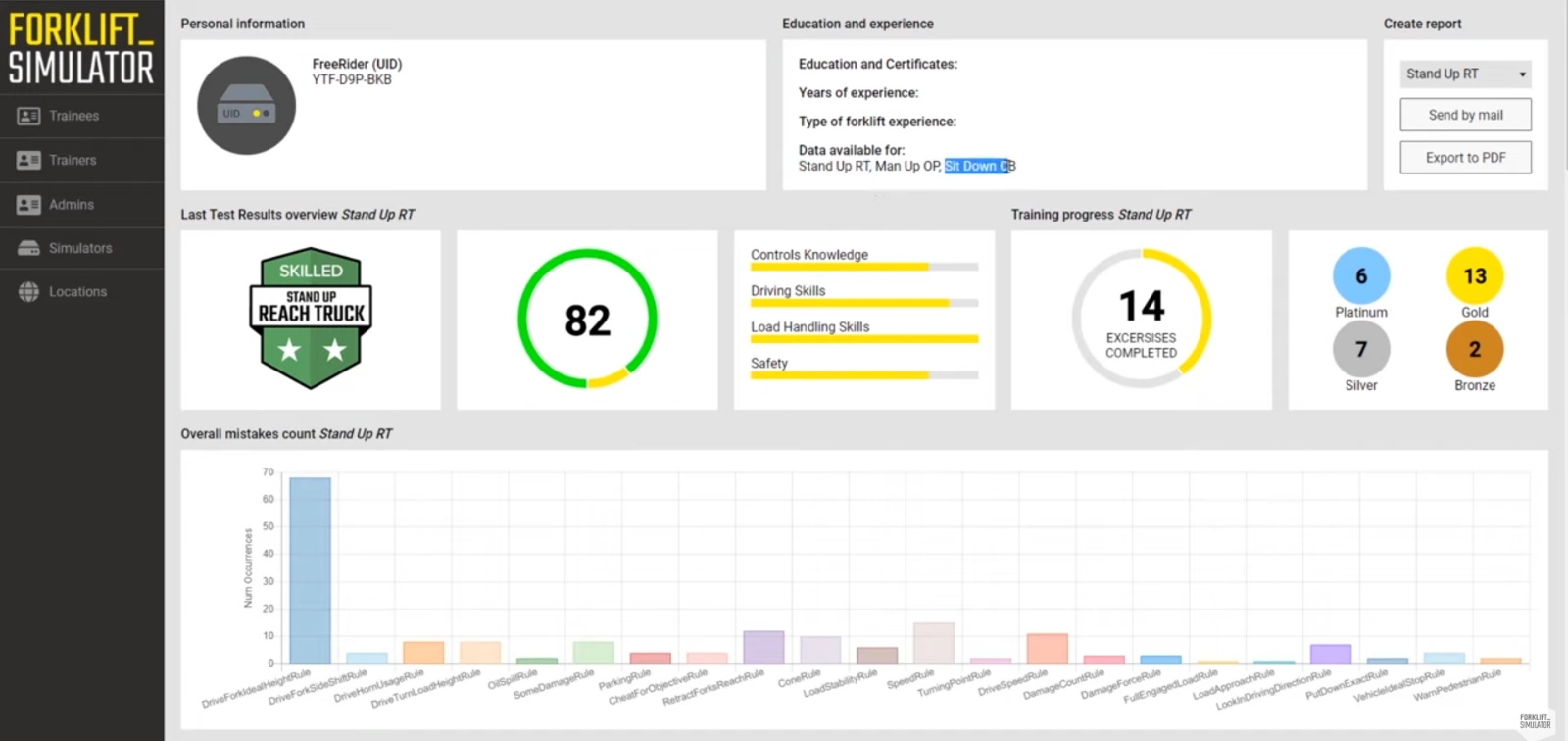Click the tall DriveForkIdealHeightRule chart bar
This screenshot has height=741, width=1568.
click(x=310, y=569)
